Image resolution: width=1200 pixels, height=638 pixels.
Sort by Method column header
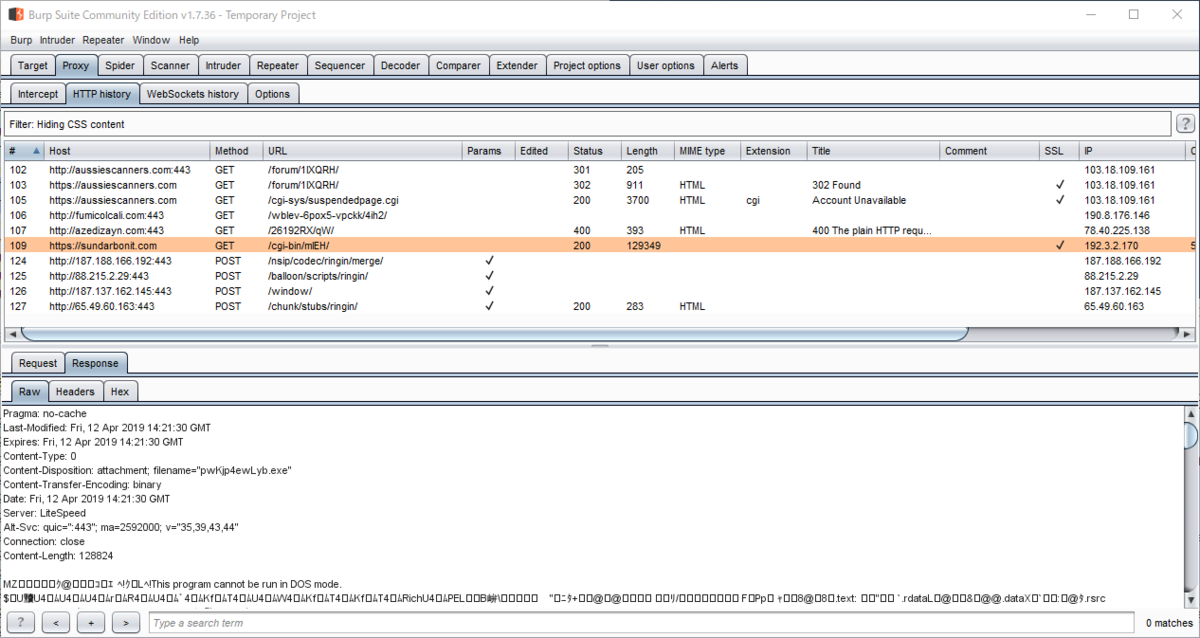coord(237,151)
